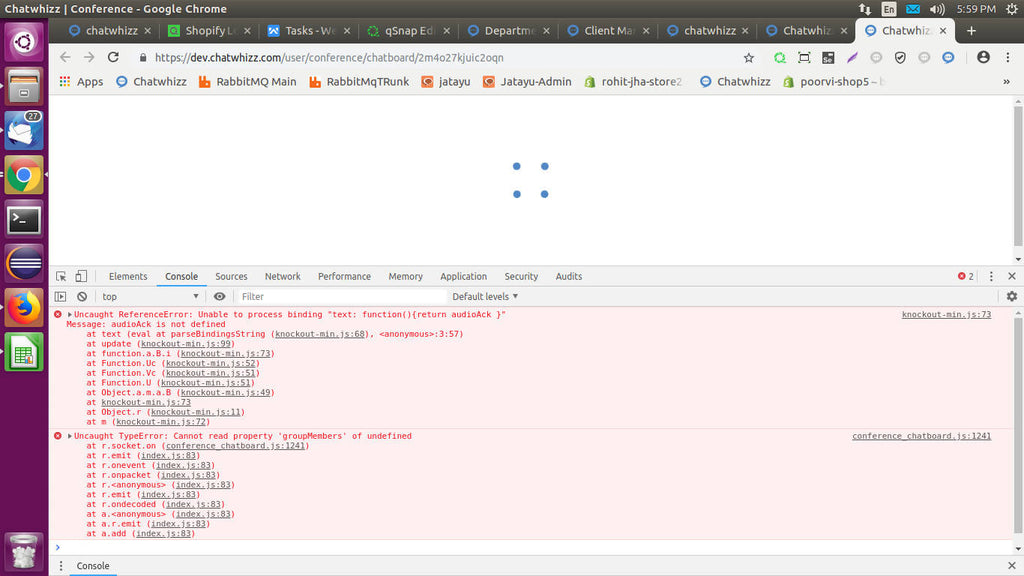Click the inspect element picker icon

click(x=61, y=277)
